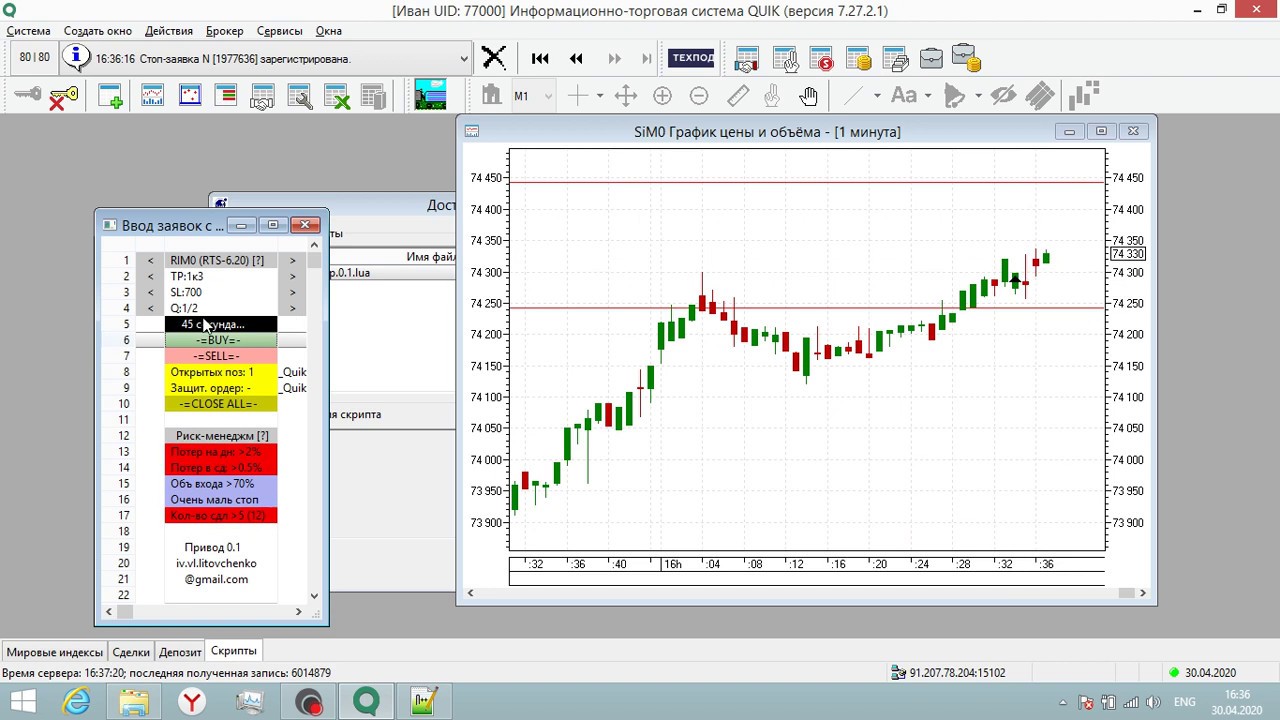Open Yandex browser from the taskbar
Screen dimensions: 1280x720
coord(191,702)
